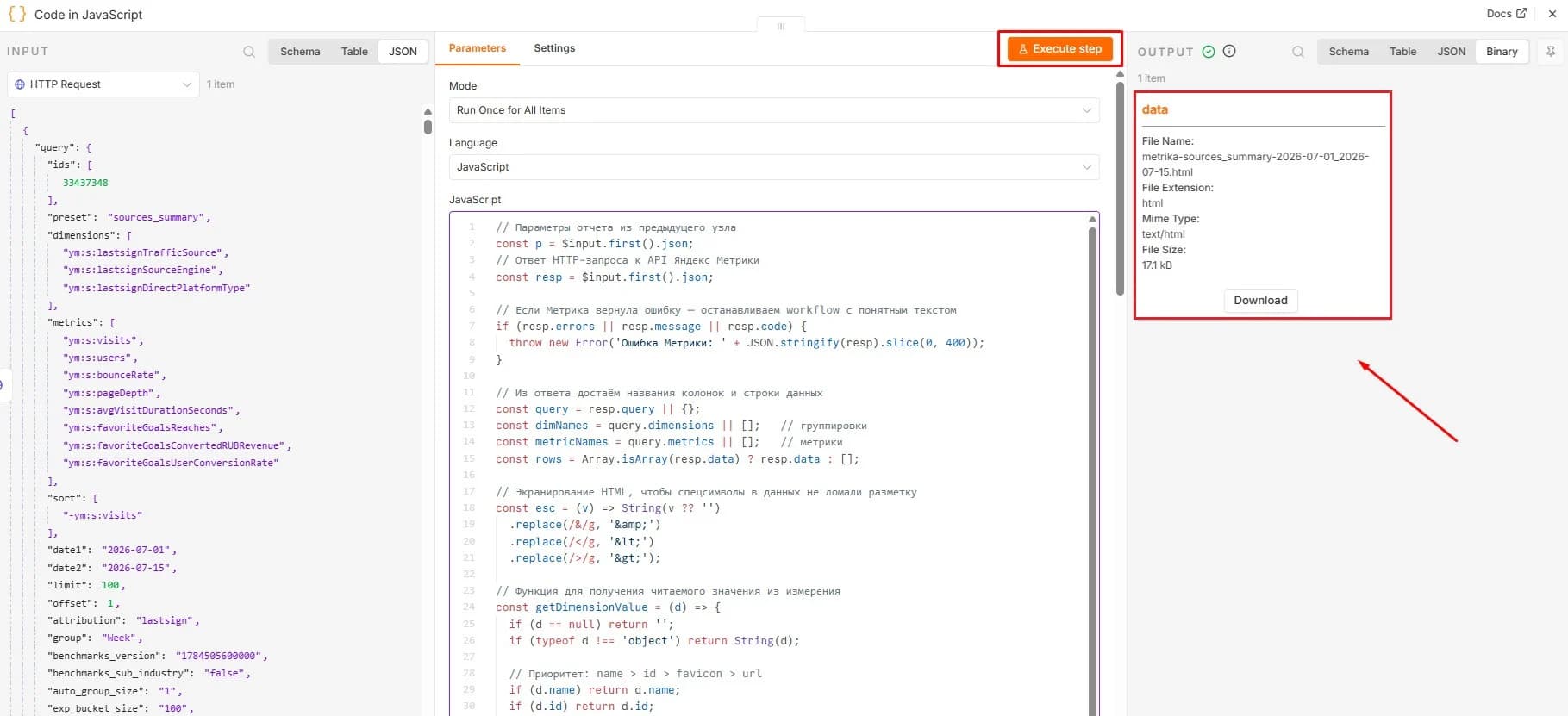Switch input view to Schema

coord(300,52)
